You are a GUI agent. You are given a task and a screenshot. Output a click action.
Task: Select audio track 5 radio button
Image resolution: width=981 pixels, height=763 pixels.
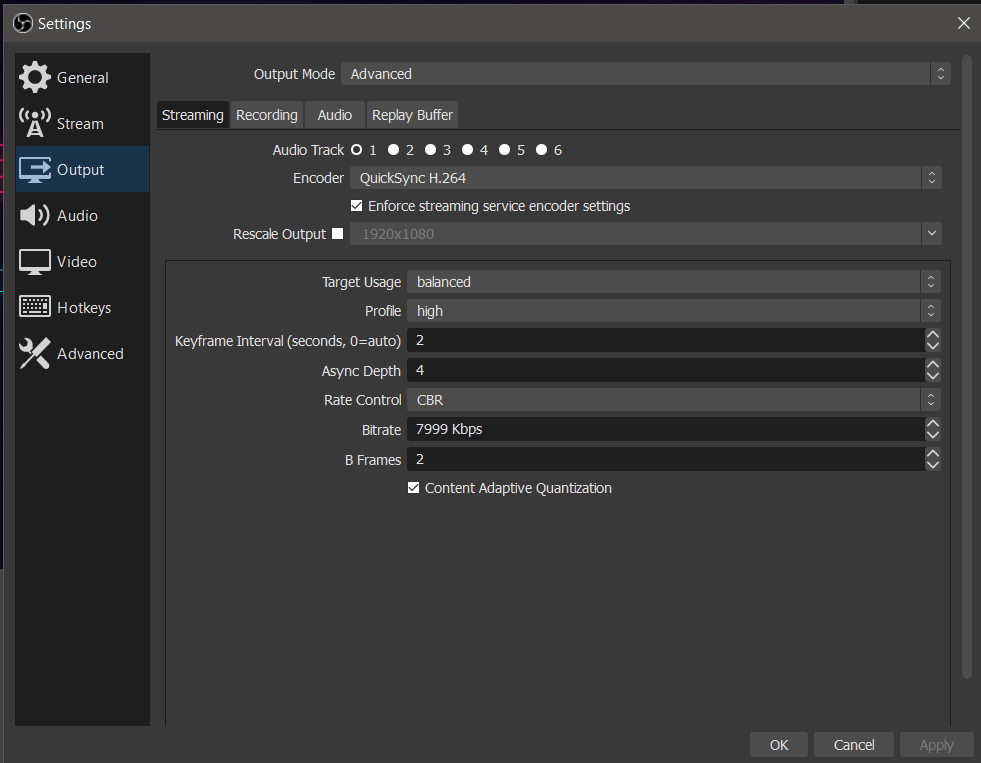click(504, 149)
